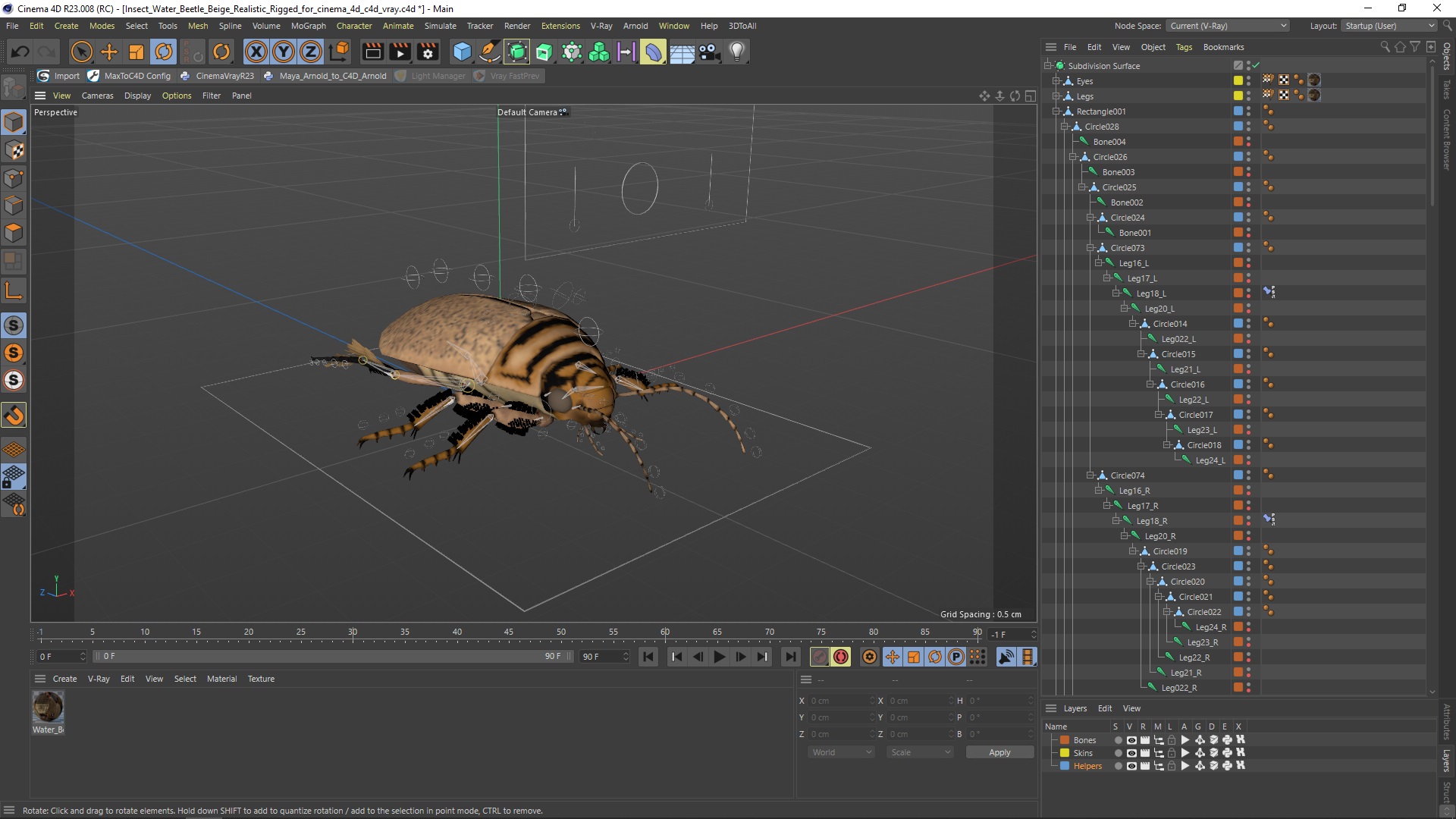The width and height of the screenshot is (1456, 819).
Task: Add a Cube primitive object
Action: tap(462, 52)
